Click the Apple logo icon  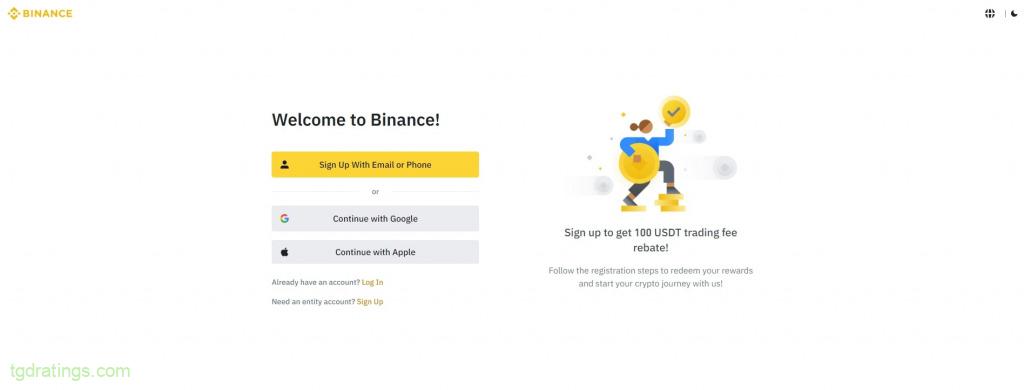pyautogui.click(x=285, y=252)
